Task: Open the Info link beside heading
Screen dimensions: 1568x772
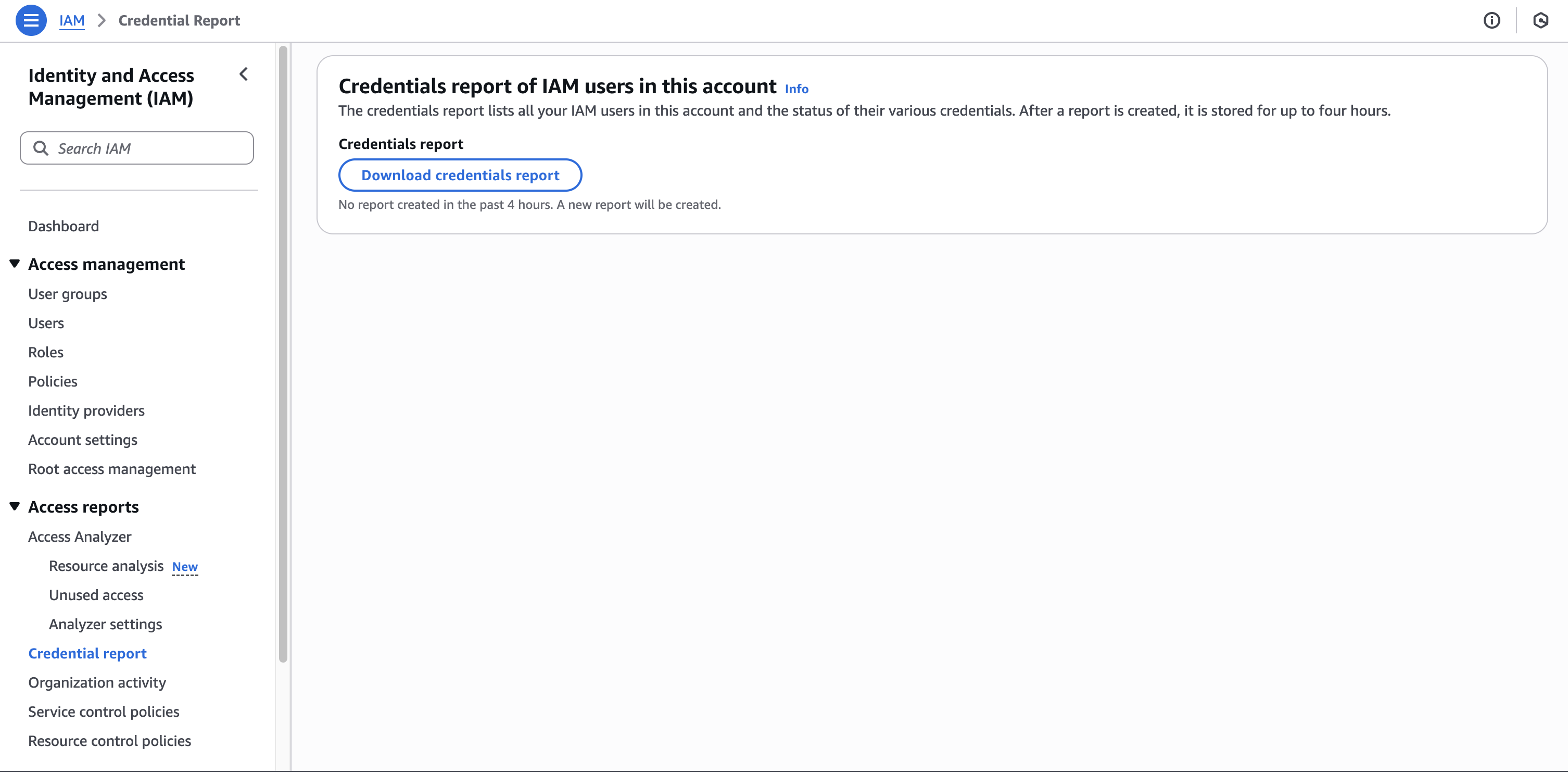Action: click(x=796, y=89)
